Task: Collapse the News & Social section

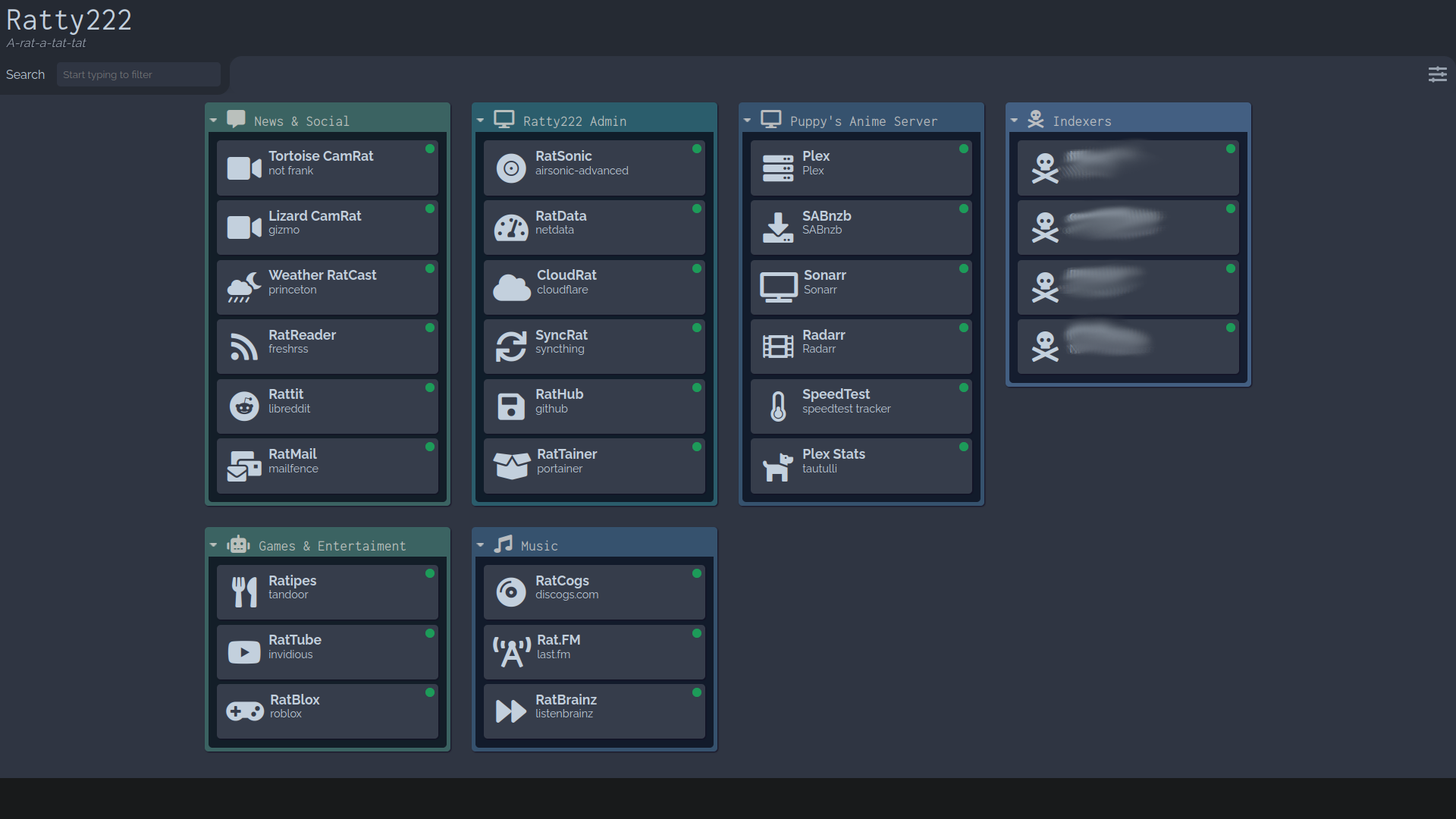Action: coord(213,120)
